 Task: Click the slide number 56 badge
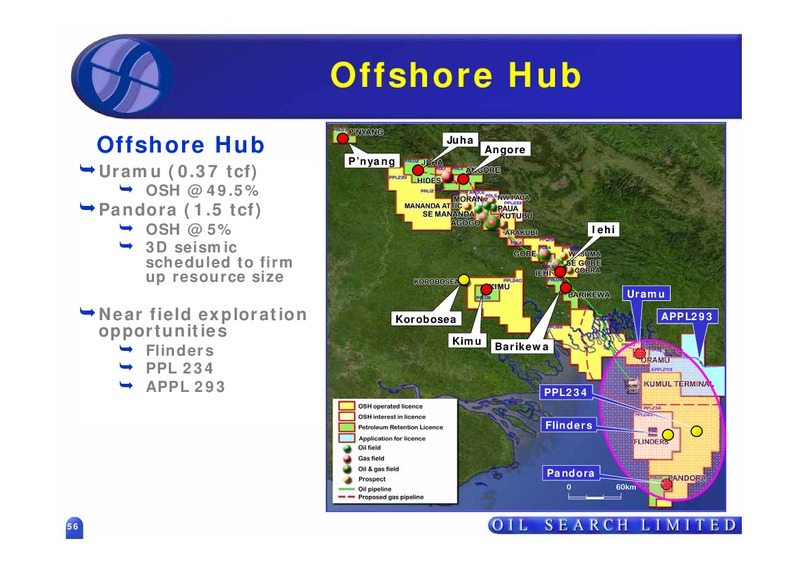click(74, 527)
